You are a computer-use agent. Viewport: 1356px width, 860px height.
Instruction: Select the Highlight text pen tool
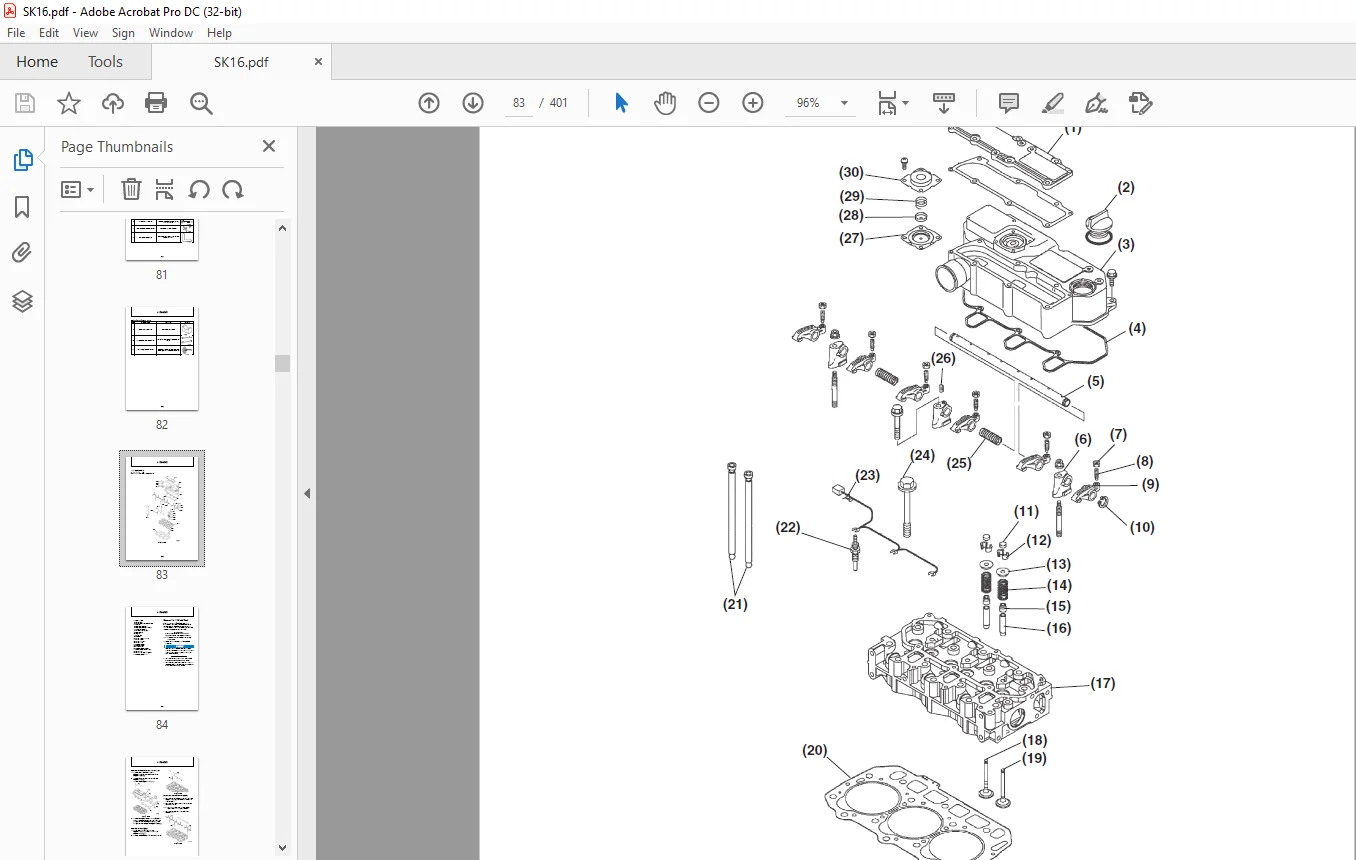[1053, 103]
